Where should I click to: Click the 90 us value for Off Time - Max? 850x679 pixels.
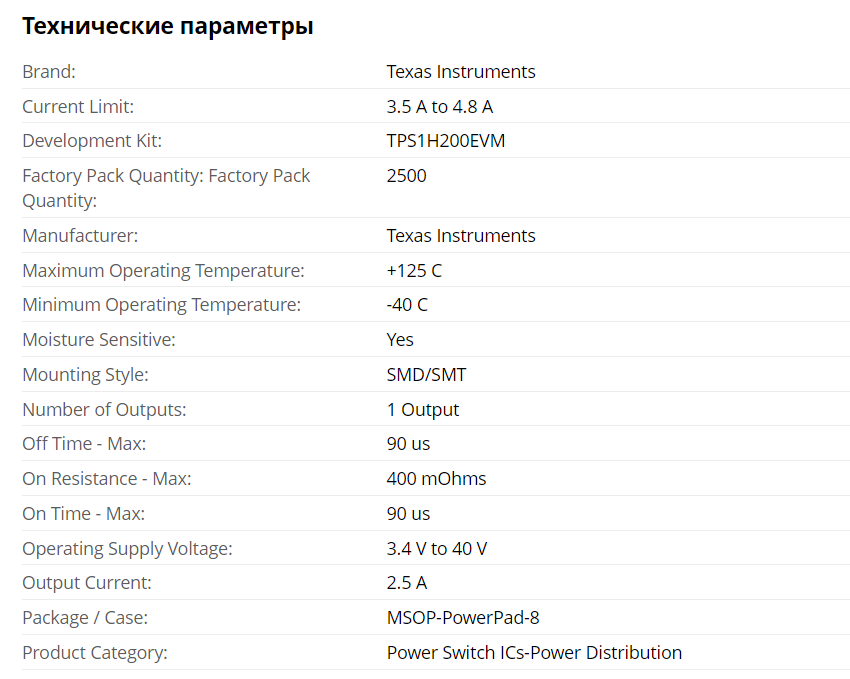408,444
